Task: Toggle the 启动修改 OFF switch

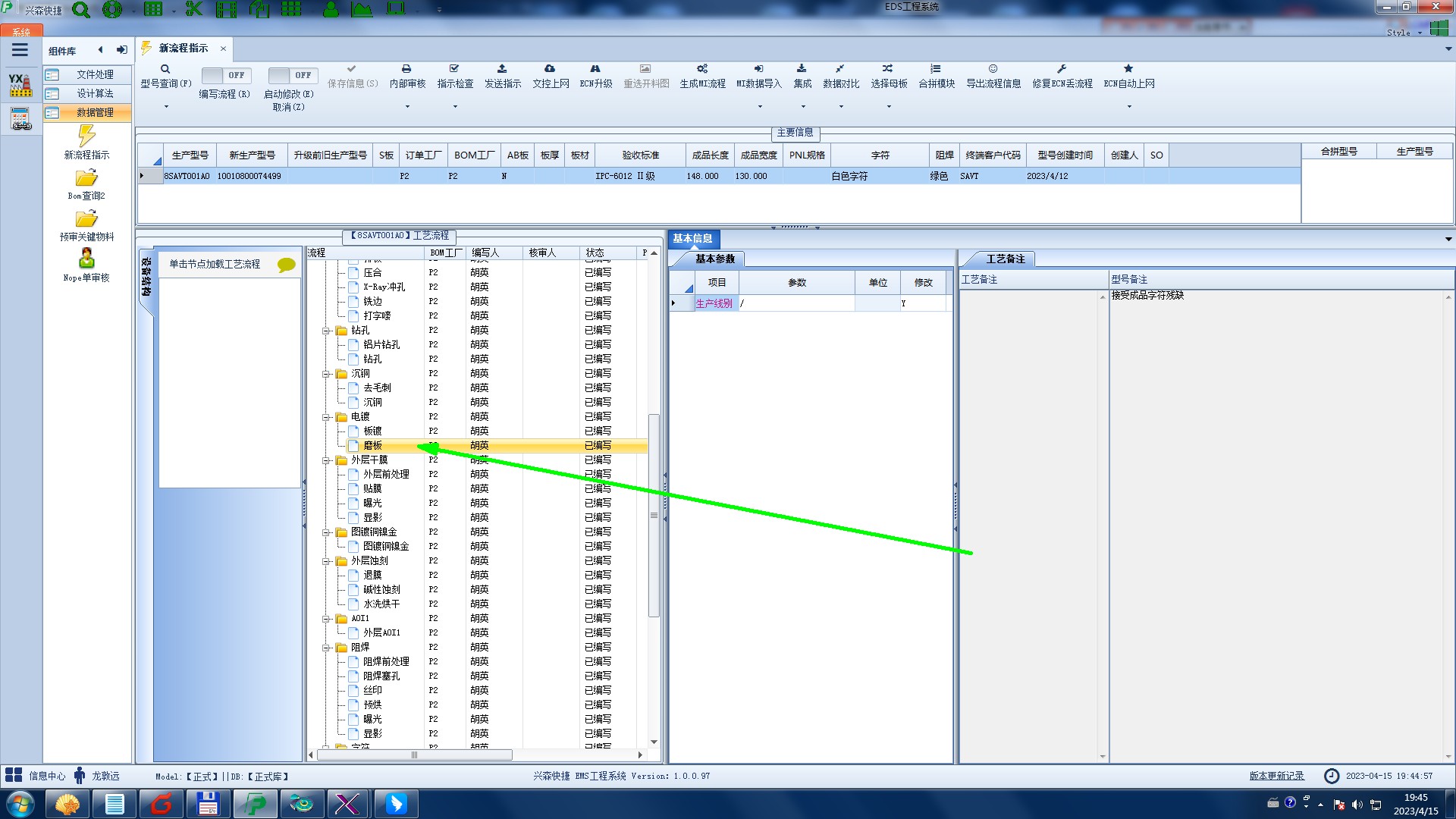Action: pos(292,75)
